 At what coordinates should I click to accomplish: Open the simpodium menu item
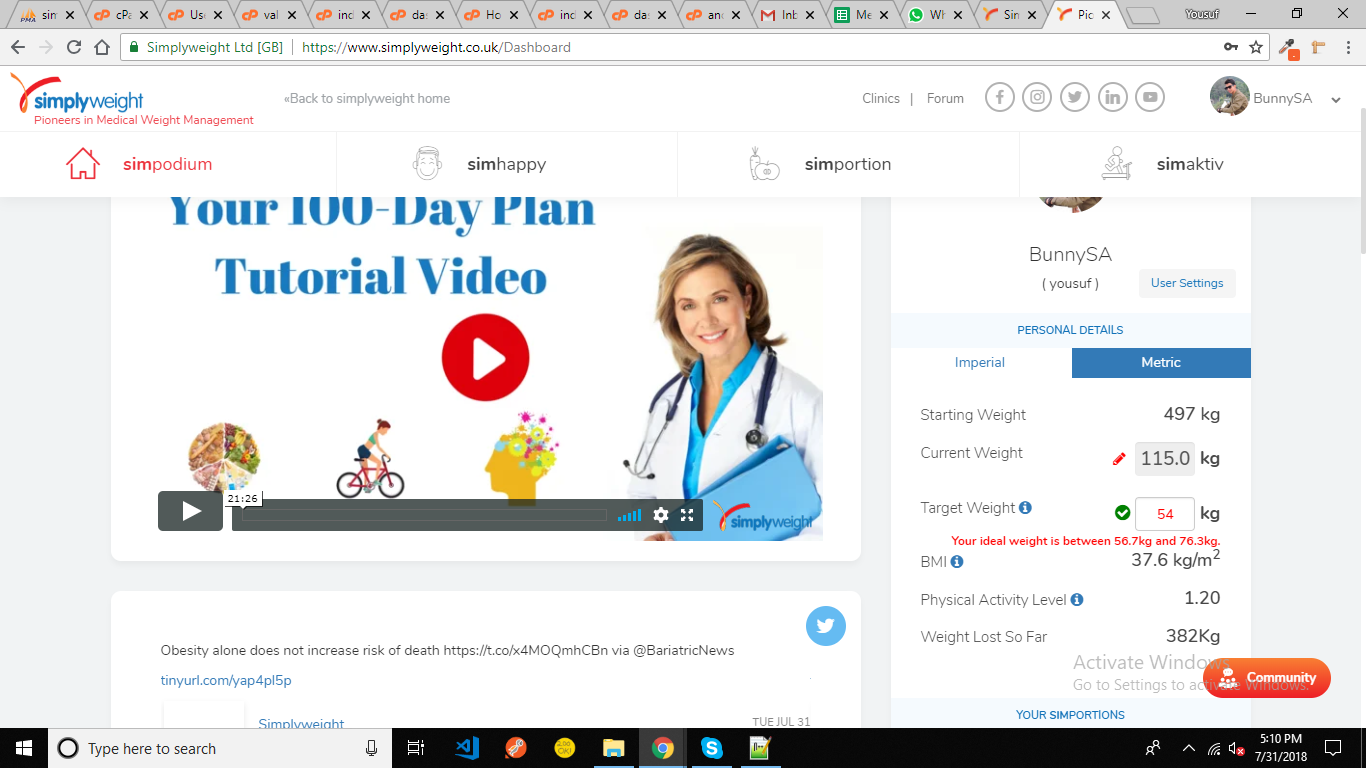pos(168,164)
